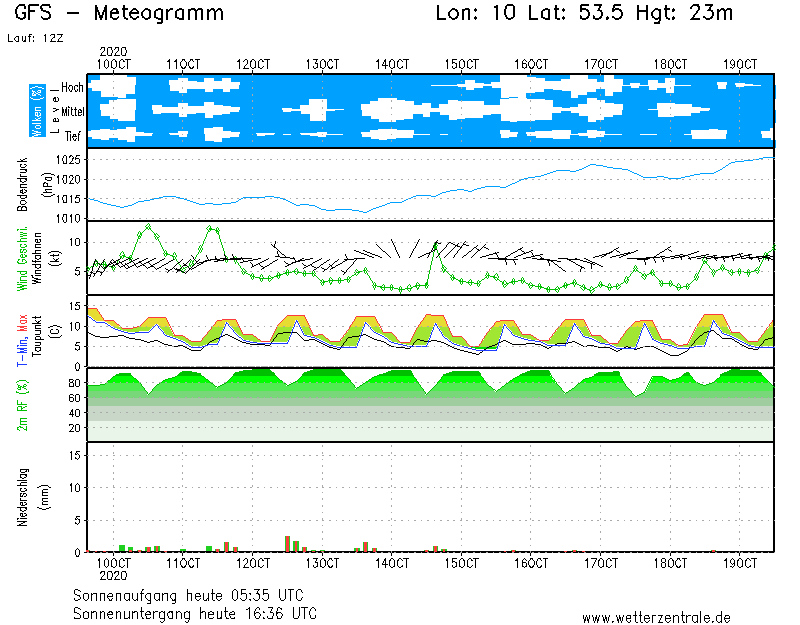Viewport: 800px width, 625px height.
Task: Click the 10 tick on the wind axis
Action: (75, 242)
